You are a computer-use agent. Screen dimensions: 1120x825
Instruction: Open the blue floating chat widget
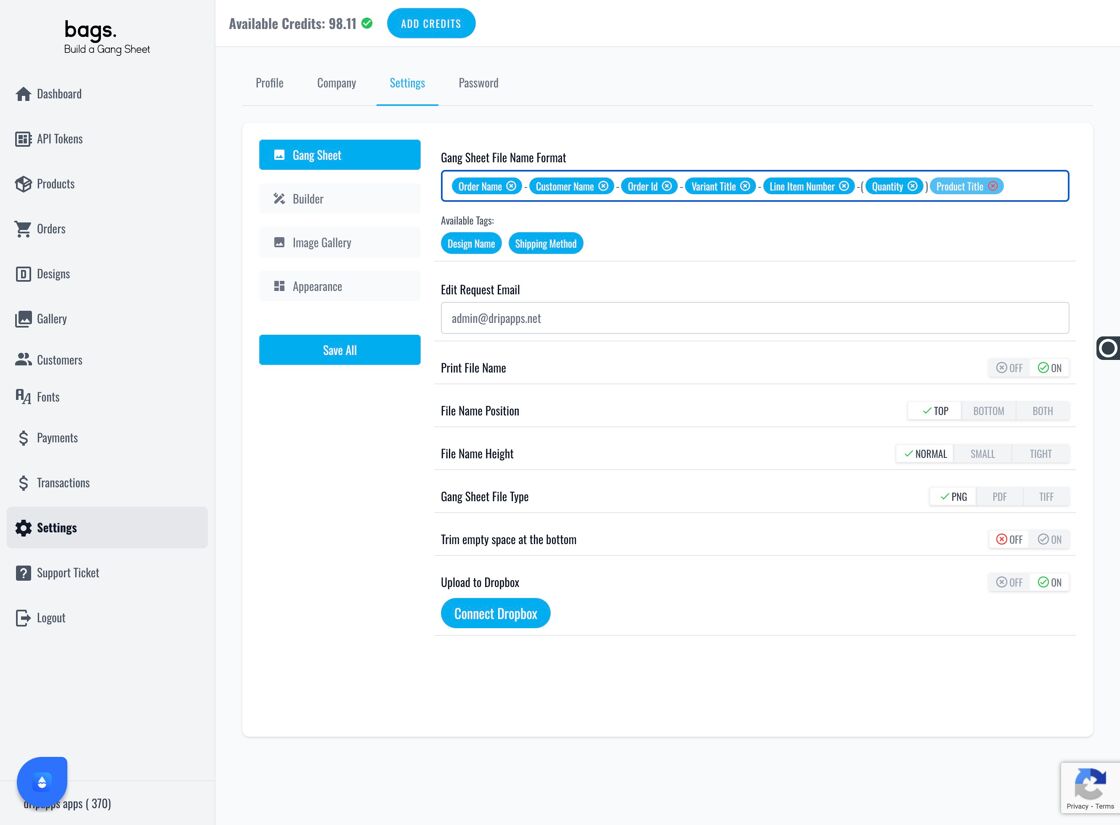[42, 782]
